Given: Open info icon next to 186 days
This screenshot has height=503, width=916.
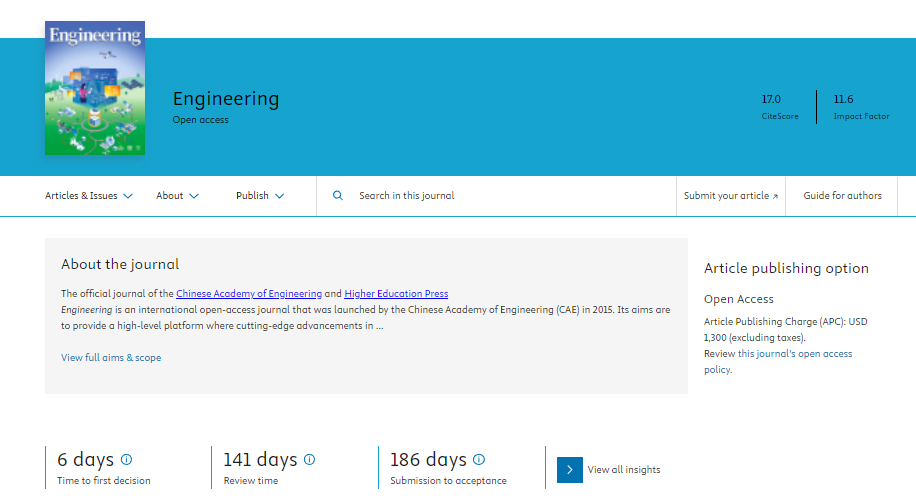Looking at the screenshot, I should click(479, 460).
